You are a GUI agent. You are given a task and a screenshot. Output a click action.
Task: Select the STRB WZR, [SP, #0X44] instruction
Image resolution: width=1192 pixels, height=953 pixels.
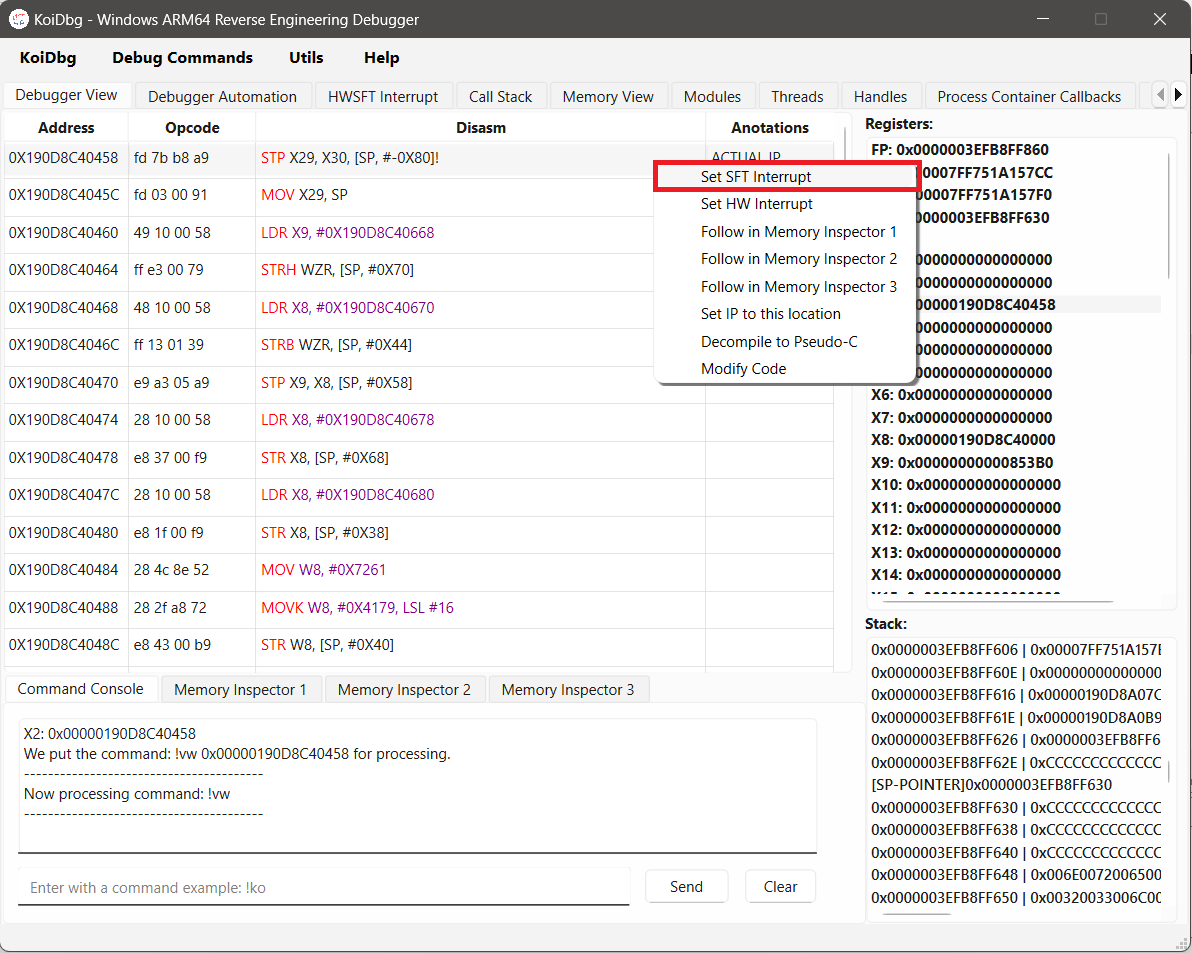[x=336, y=345]
